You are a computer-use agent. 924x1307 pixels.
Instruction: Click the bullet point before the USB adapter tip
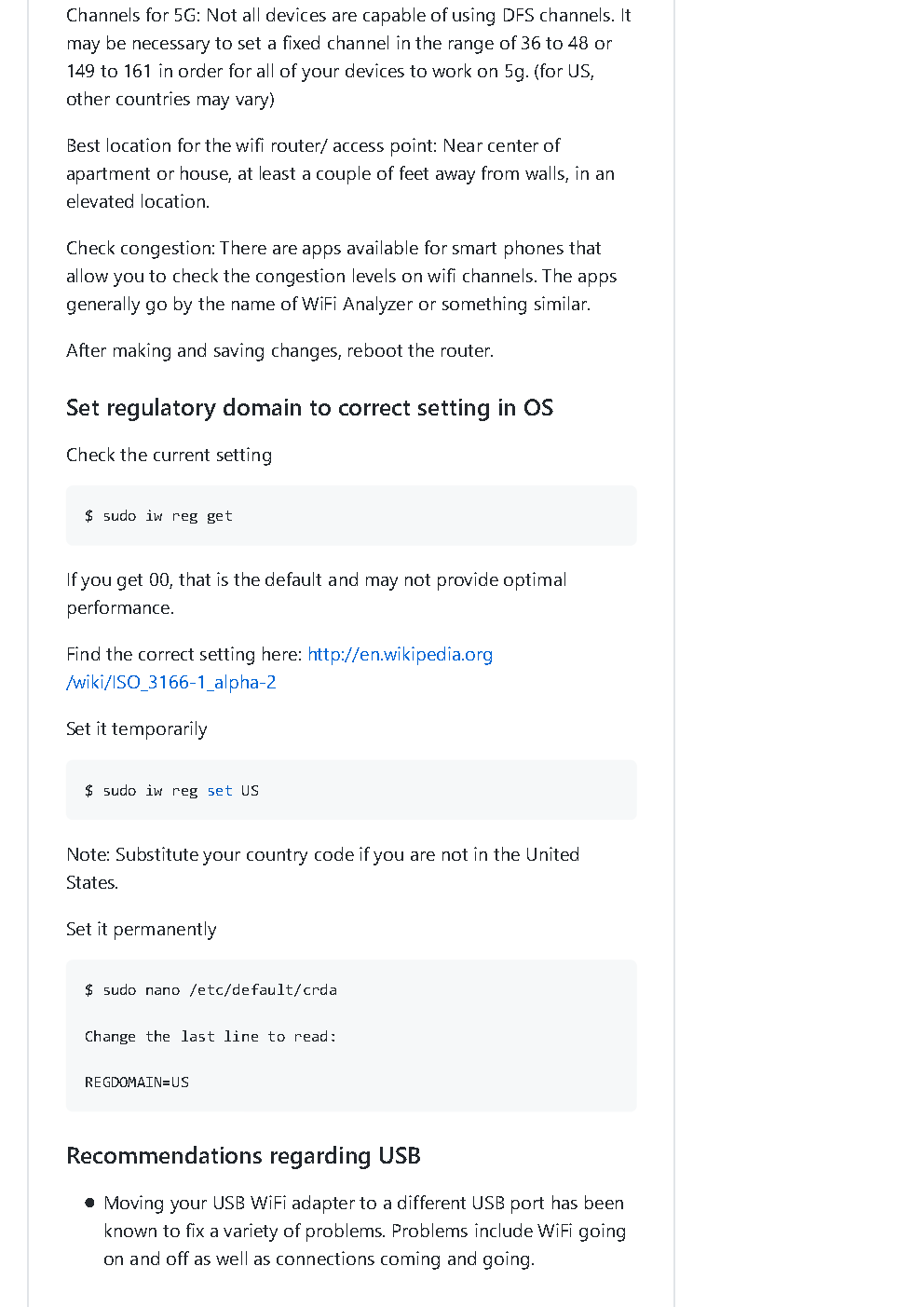(x=89, y=1203)
